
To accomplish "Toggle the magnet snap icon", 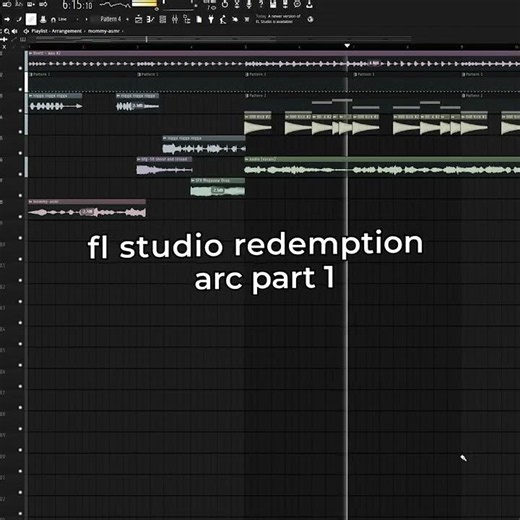I will 53,20.
